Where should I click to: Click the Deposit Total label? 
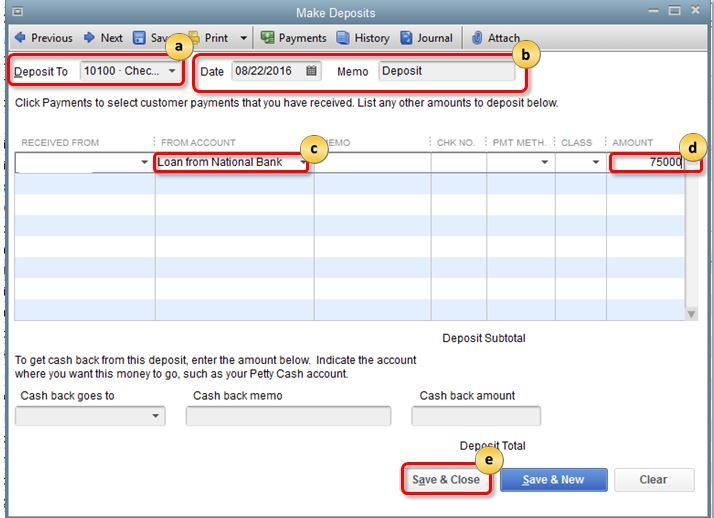point(492,446)
